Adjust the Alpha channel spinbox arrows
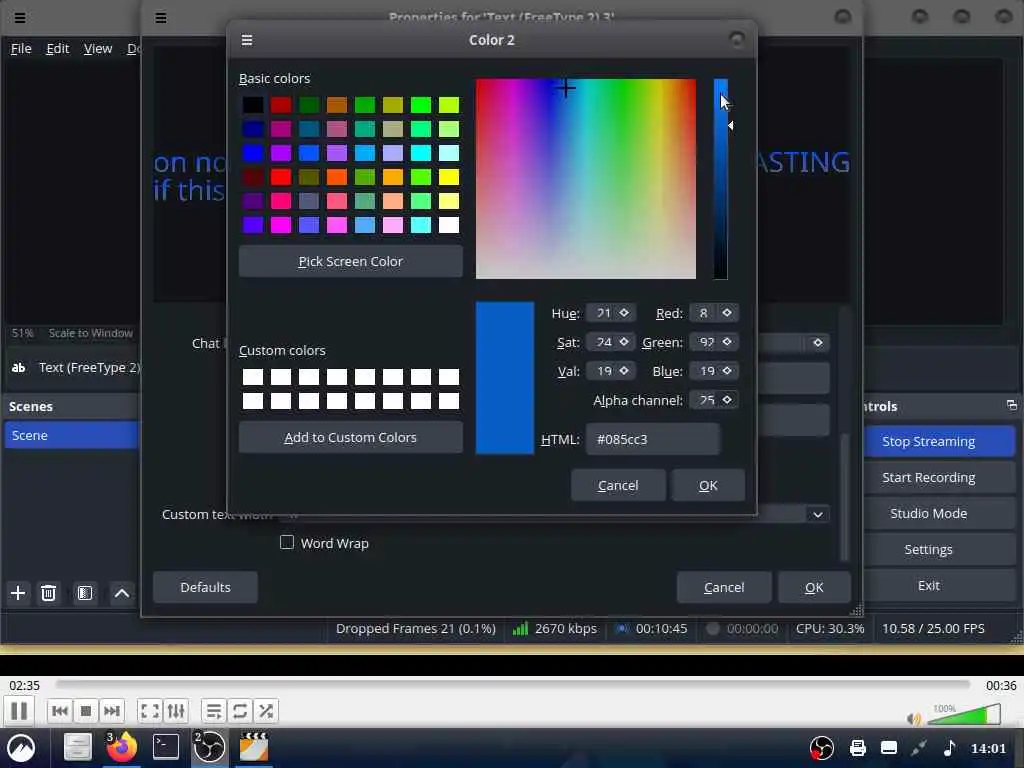Viewport: 1024px width, 768px height. 727,399
